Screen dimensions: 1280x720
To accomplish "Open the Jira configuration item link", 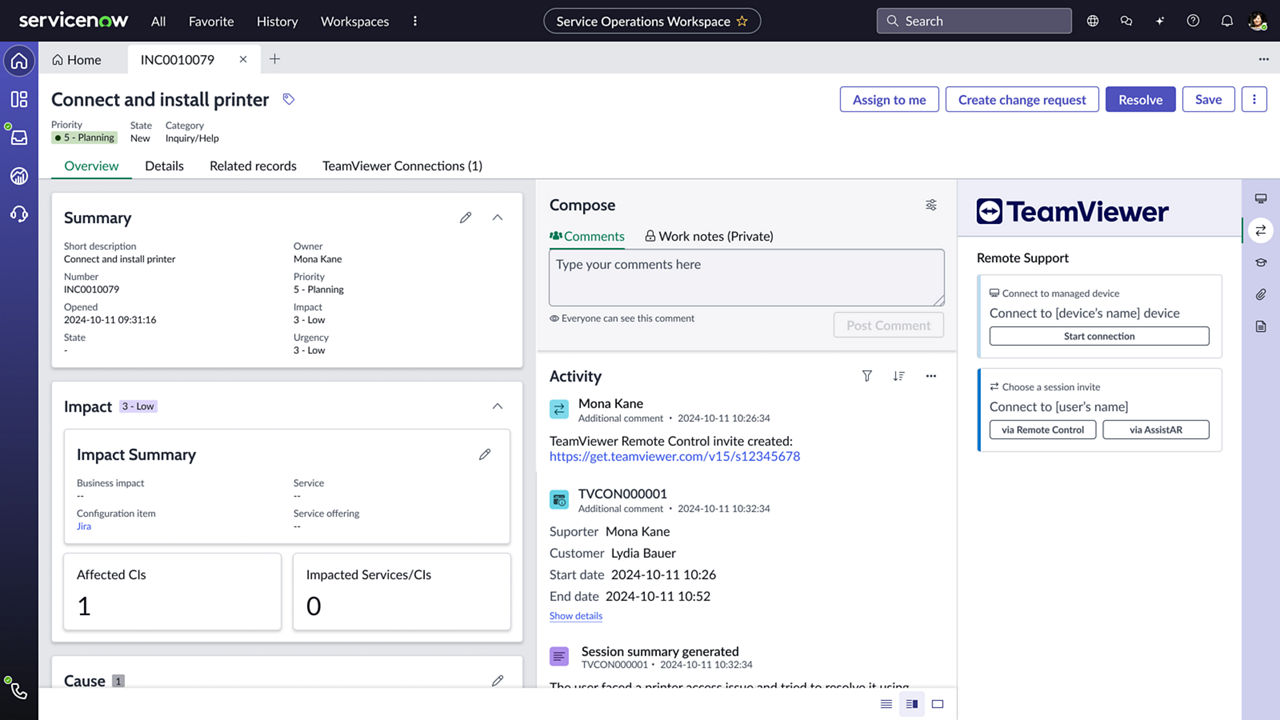I will pyautogui.click(x=84, y=526).
